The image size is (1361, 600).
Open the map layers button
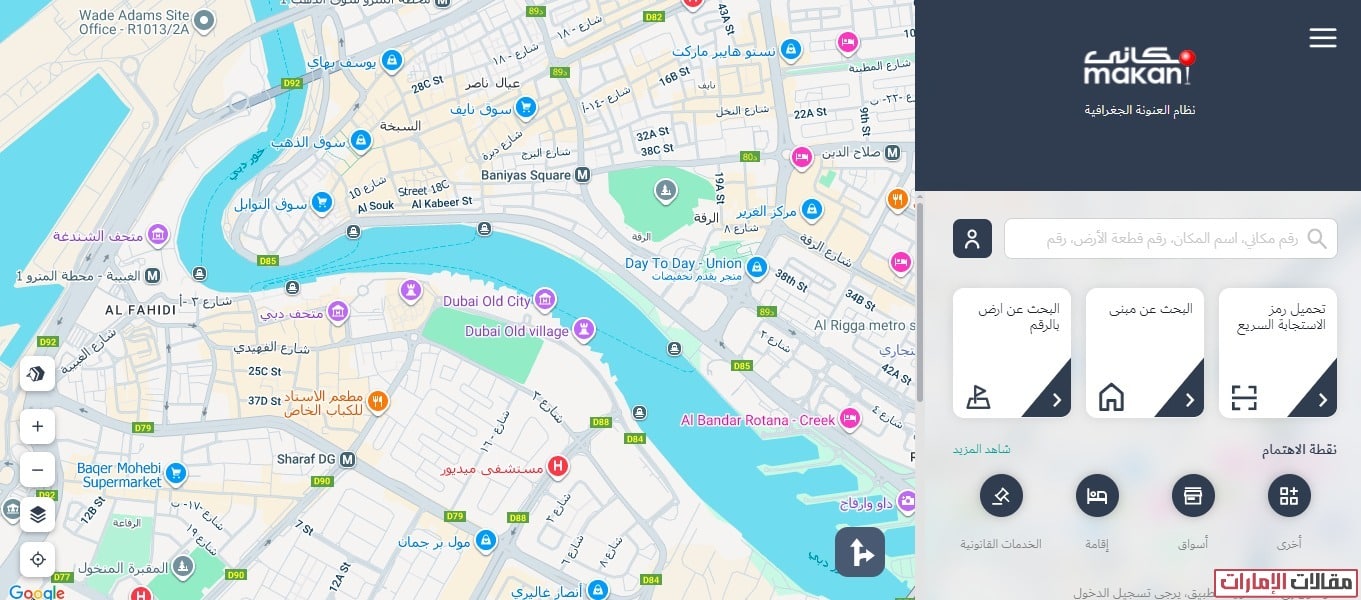tap(38, 515)
